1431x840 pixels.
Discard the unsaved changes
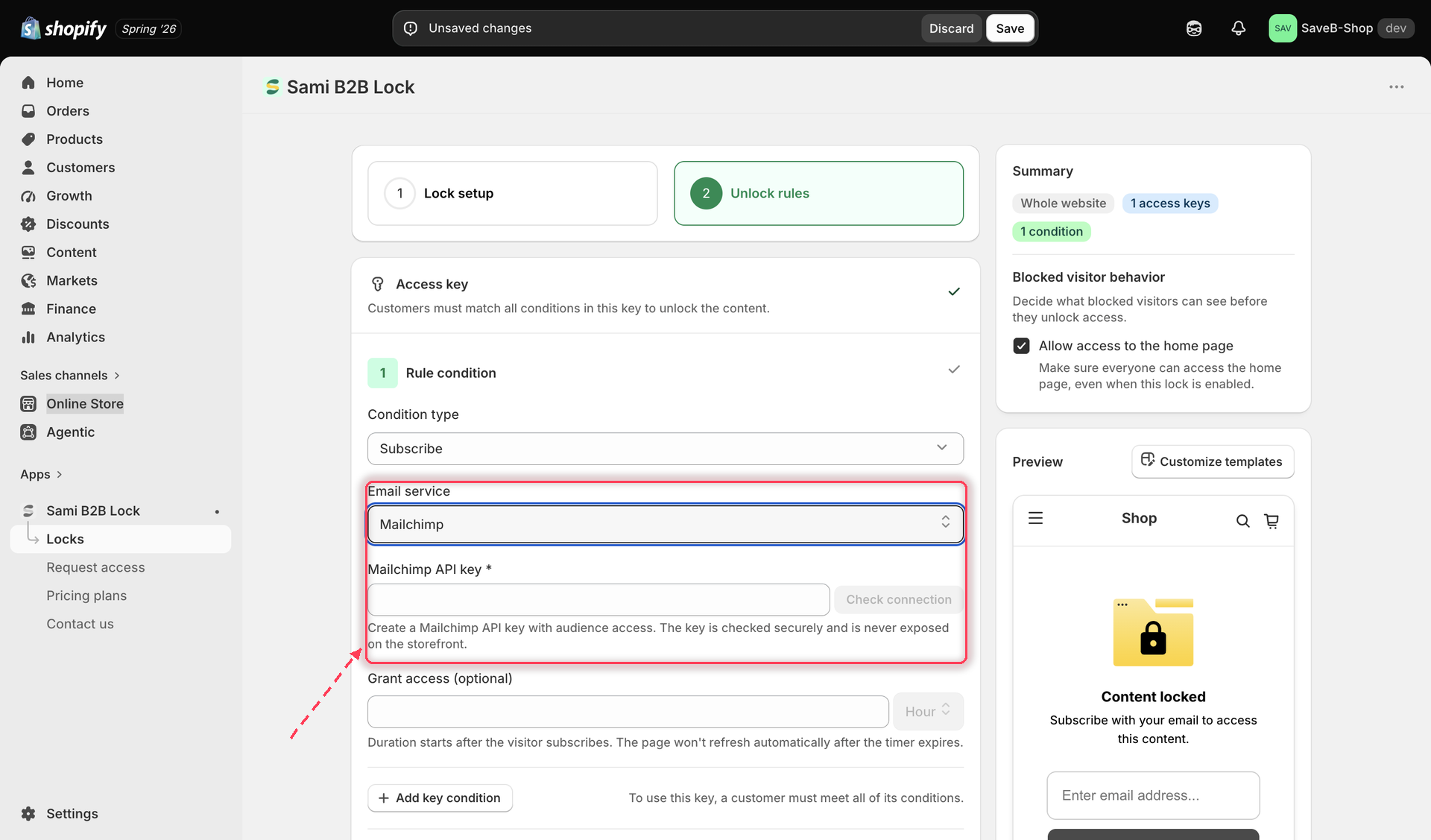coord(951,28)
